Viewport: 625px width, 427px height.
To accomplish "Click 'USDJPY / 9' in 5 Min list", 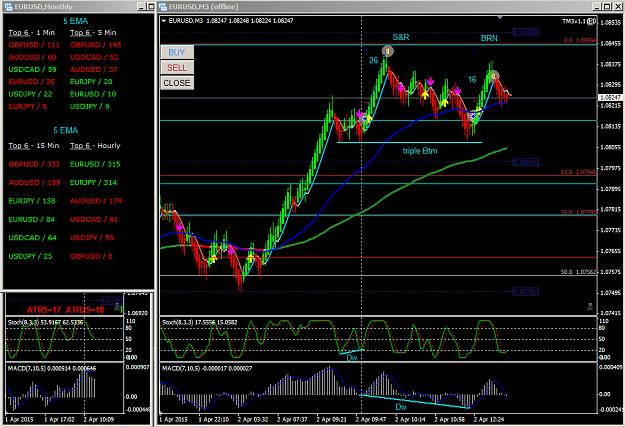I will pos(90,106).
